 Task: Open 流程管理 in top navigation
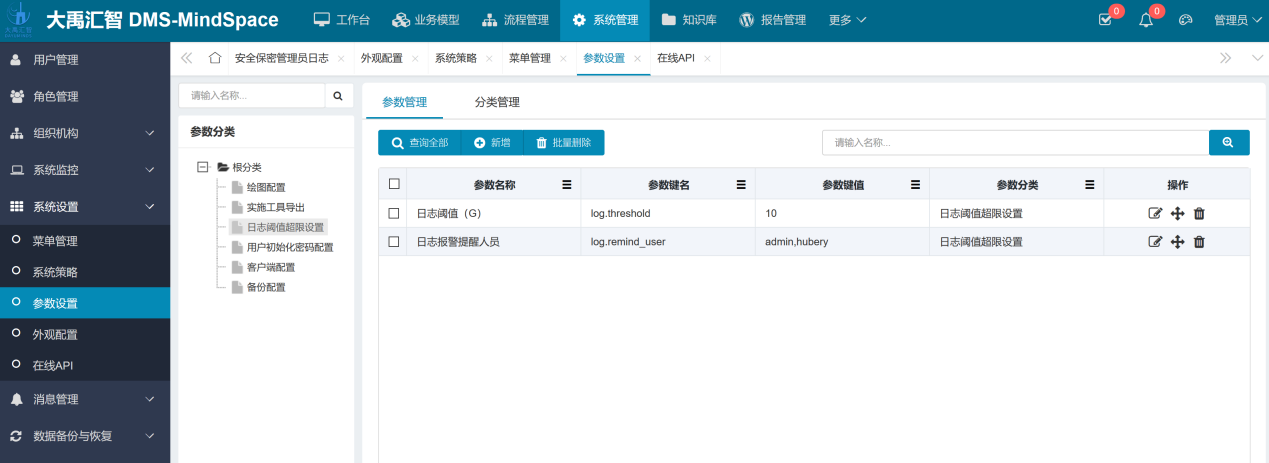point(515,20)
